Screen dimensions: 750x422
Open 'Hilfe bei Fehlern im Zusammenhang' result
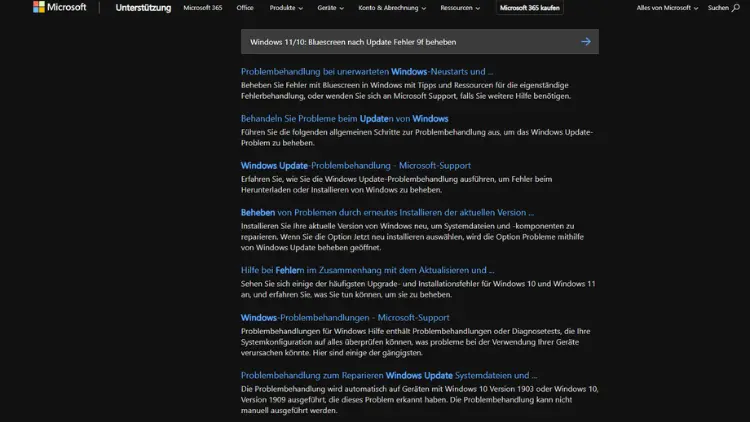367,270
